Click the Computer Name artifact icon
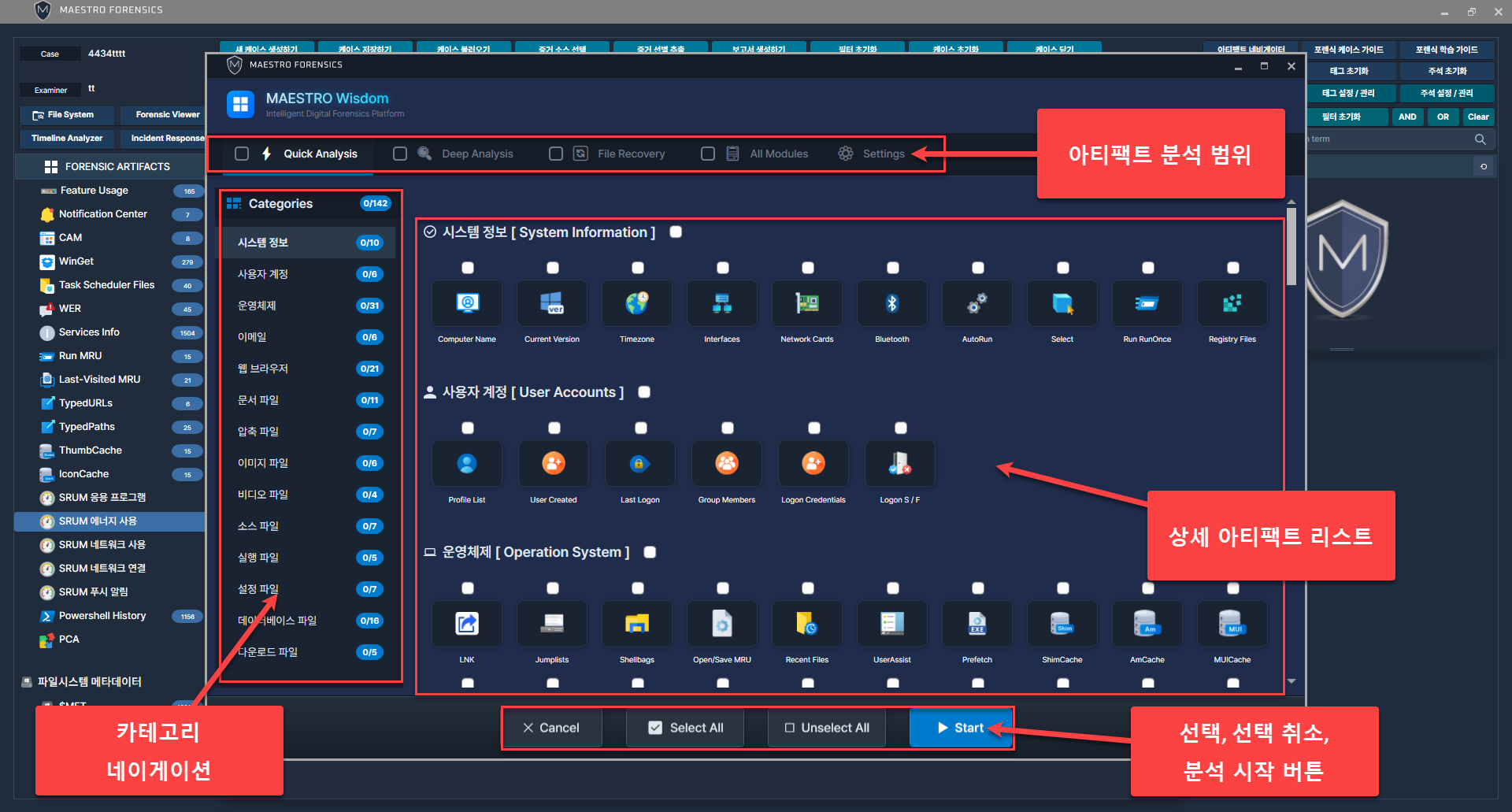The width and height of the screenshot is (1512, 812). 467,303
